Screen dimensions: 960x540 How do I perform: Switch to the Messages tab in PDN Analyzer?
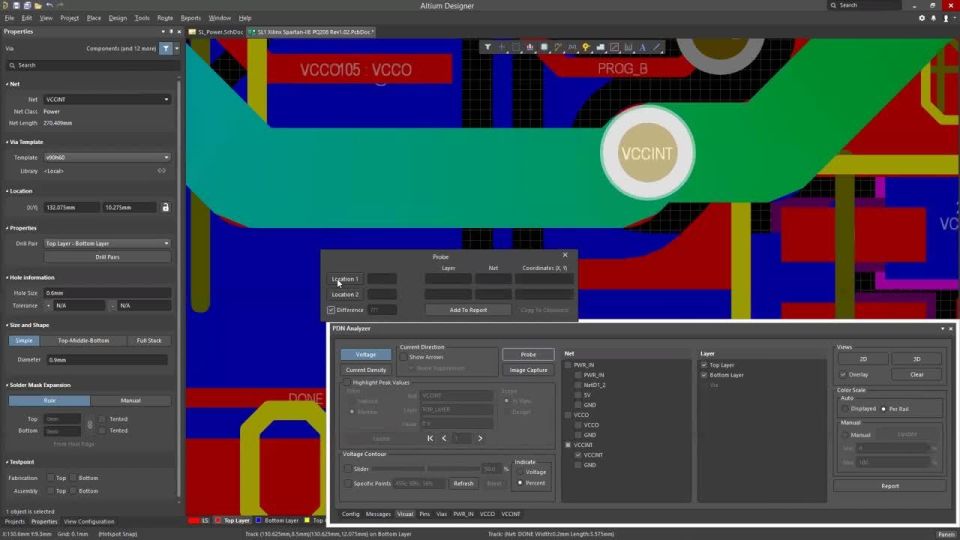point(378,514)
